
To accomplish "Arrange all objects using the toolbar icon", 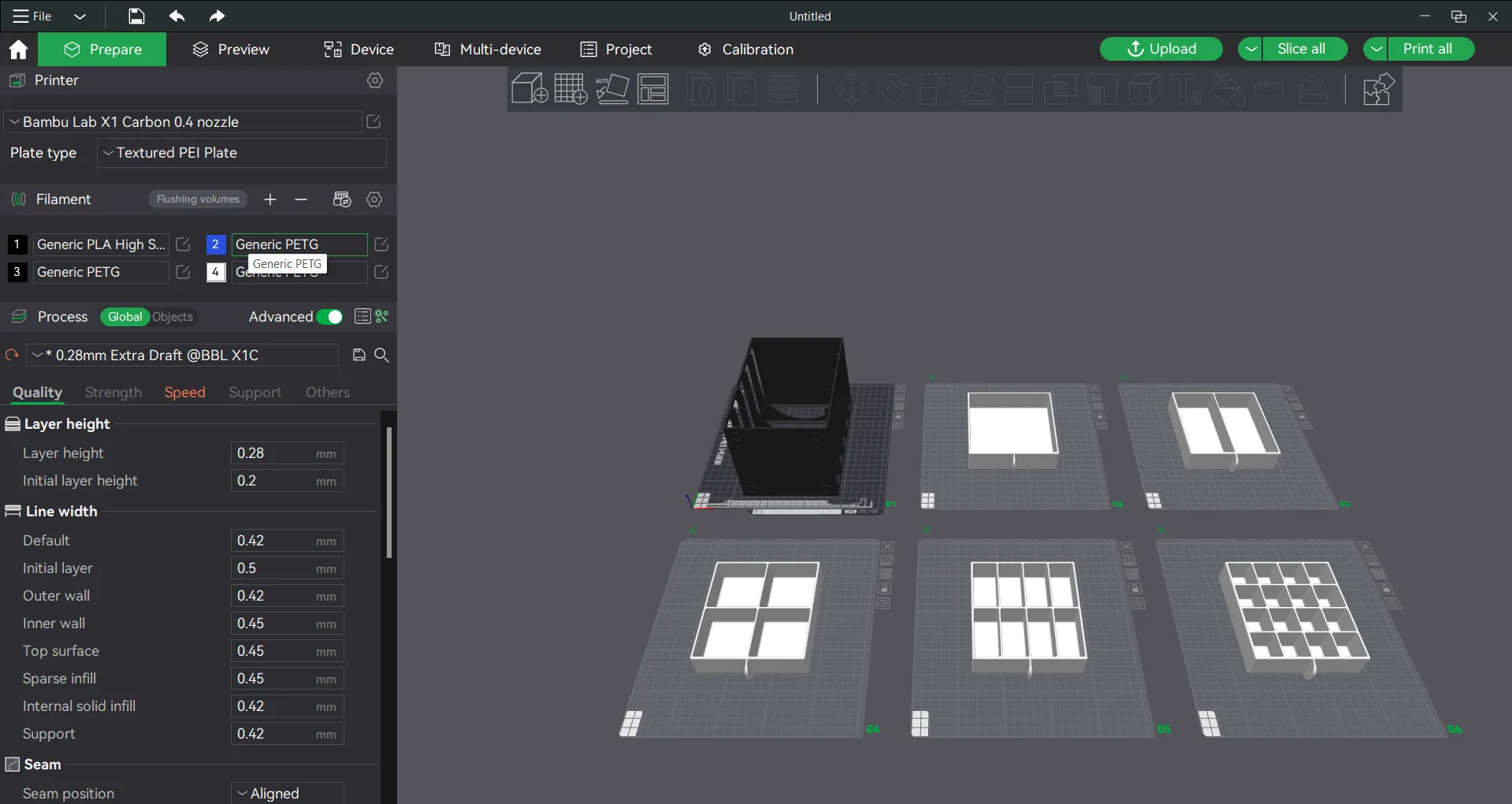I will click(653, 88).
